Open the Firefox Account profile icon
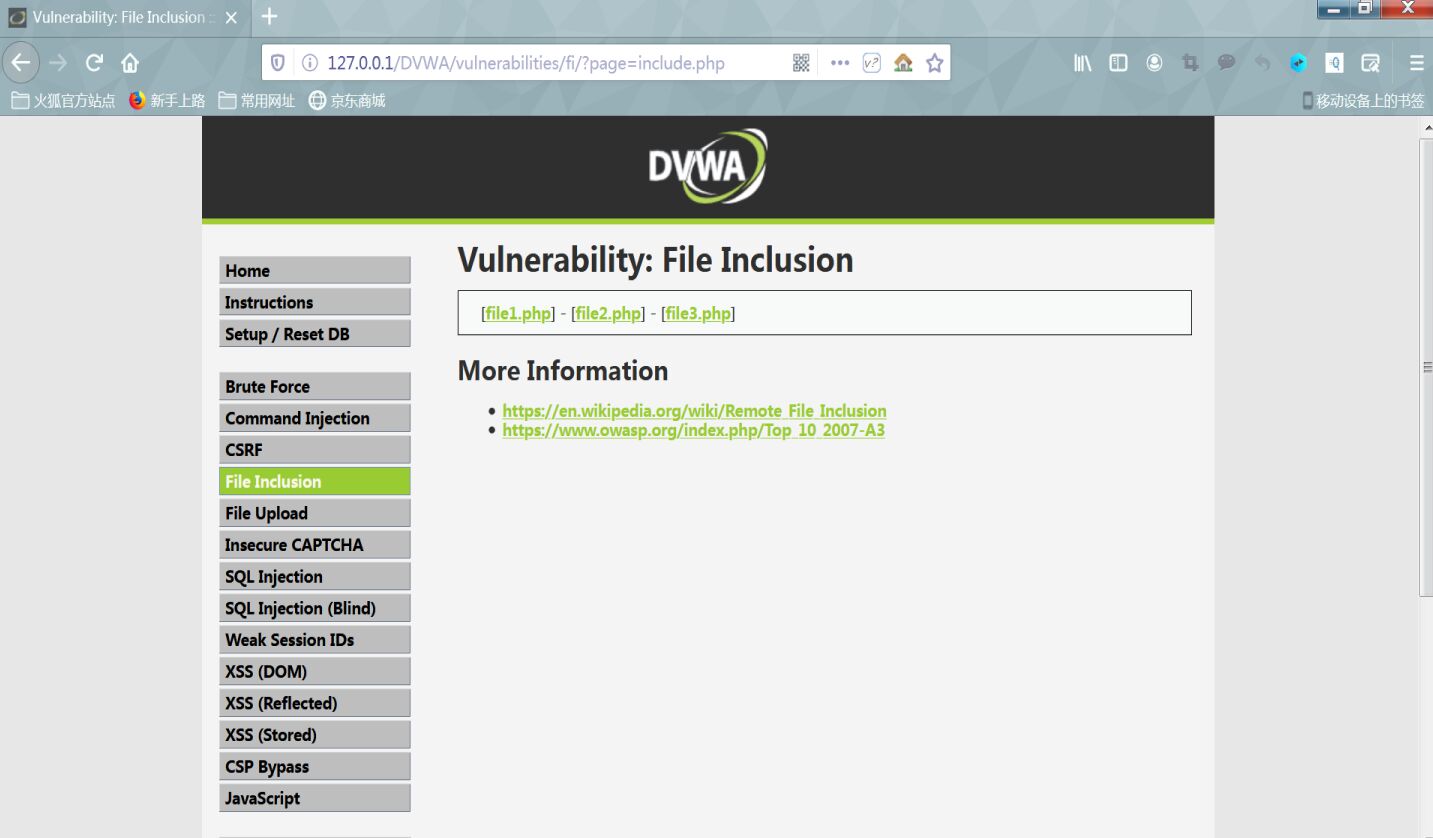 (x=1155, y=62)
